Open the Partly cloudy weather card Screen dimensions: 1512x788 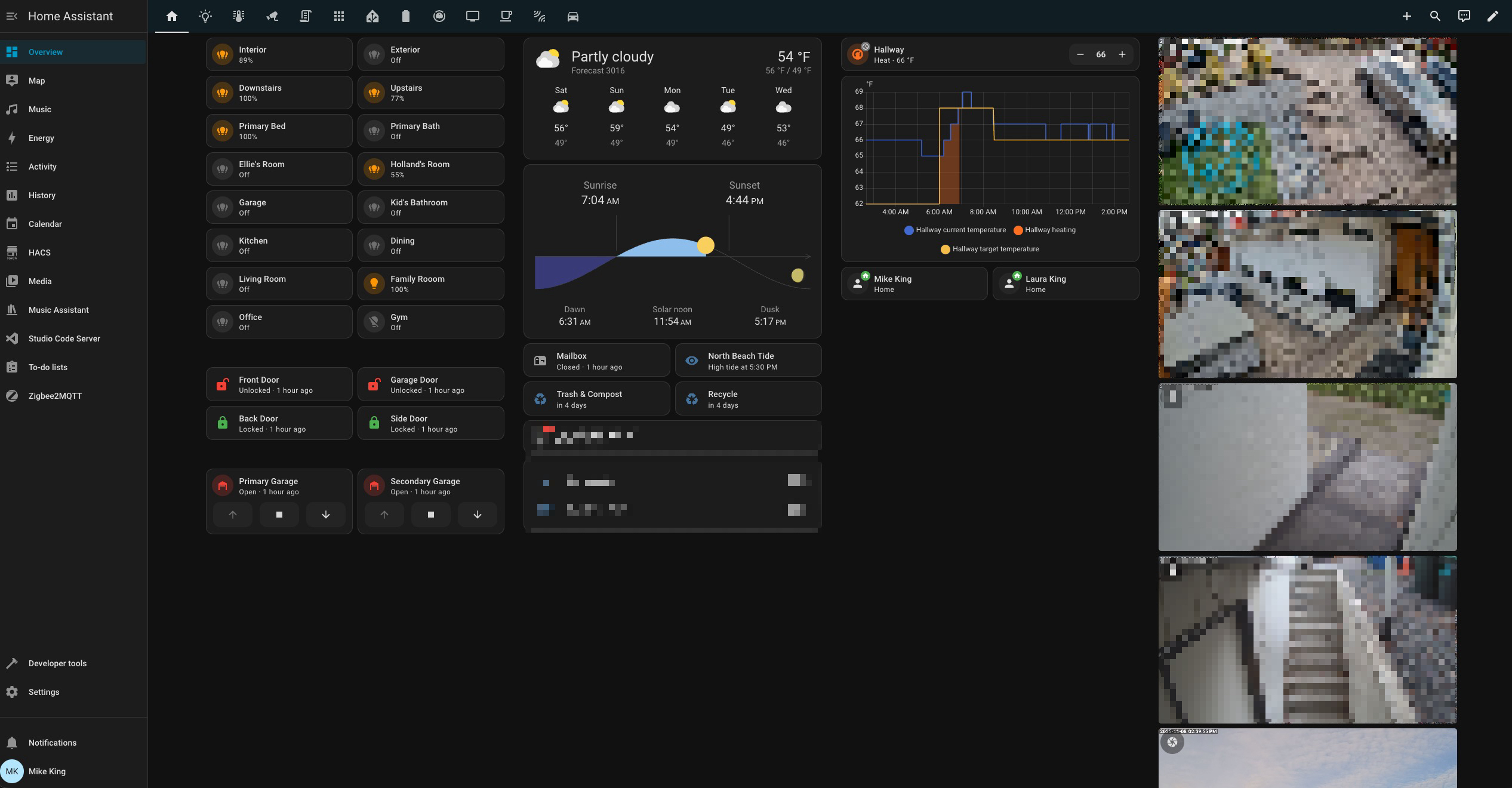(672, 98)
